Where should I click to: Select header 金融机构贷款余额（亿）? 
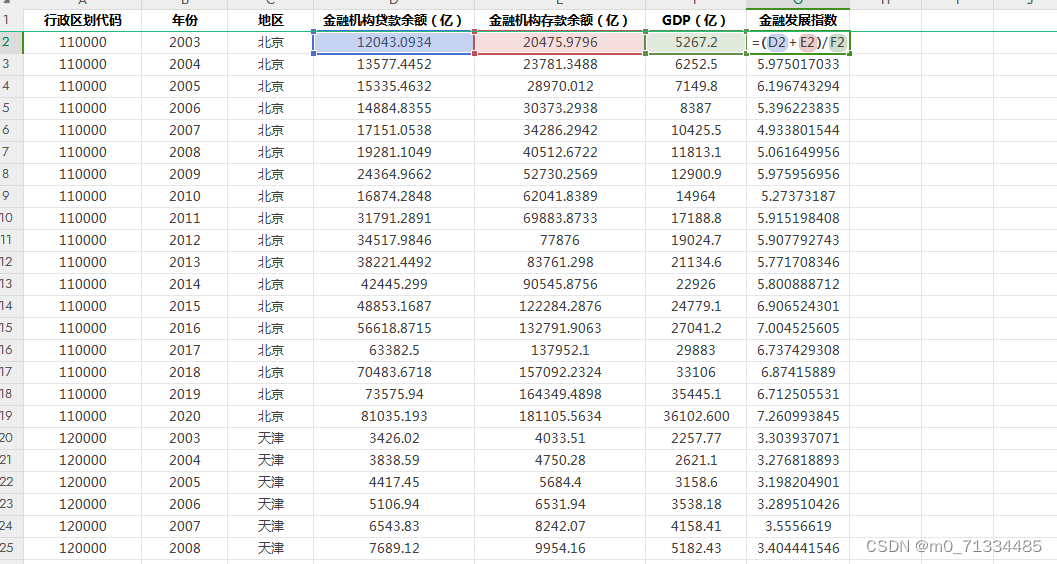click(x=394, y=20)
